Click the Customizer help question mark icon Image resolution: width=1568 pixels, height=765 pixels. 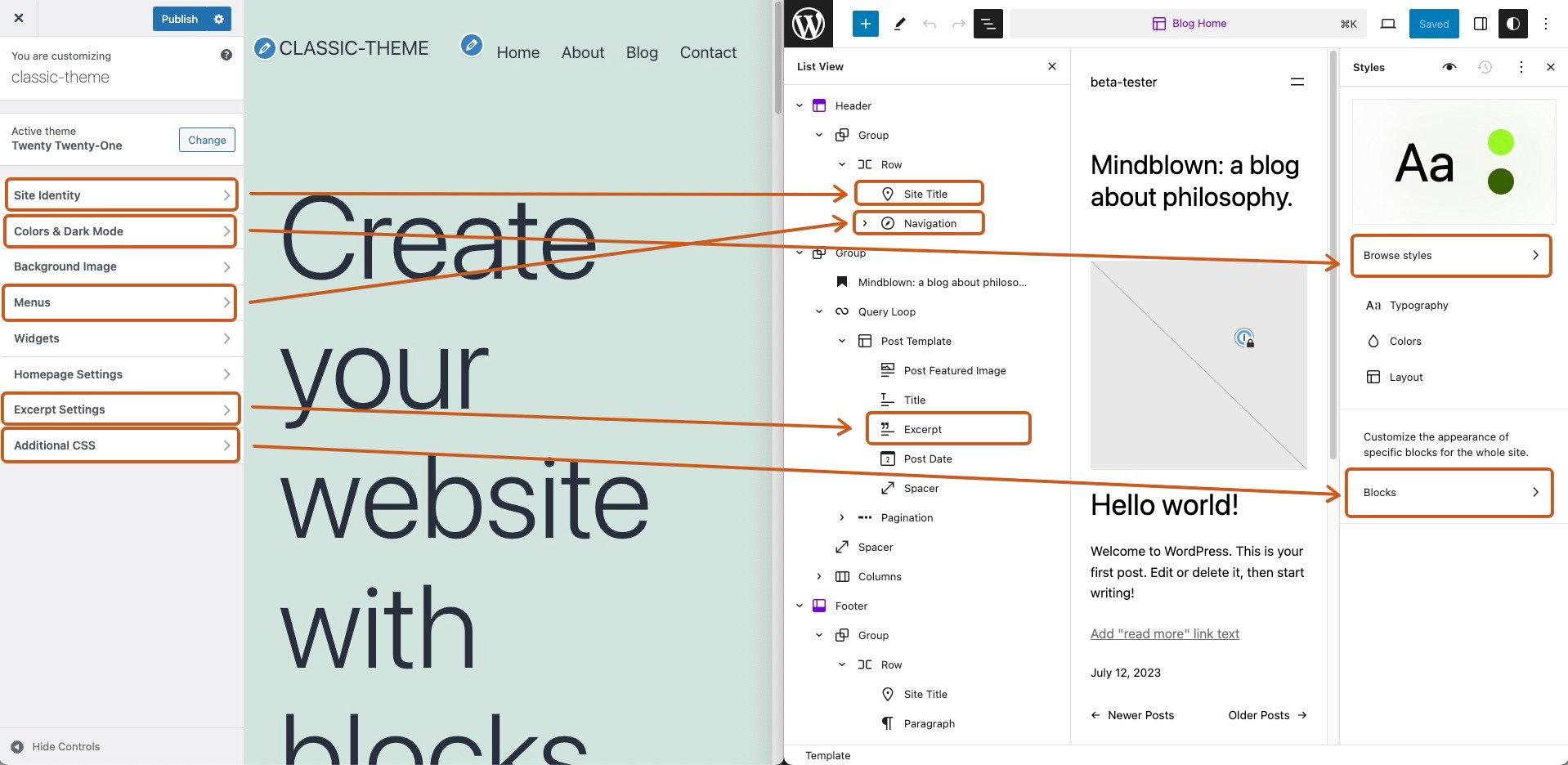click(x=226, y=55)
